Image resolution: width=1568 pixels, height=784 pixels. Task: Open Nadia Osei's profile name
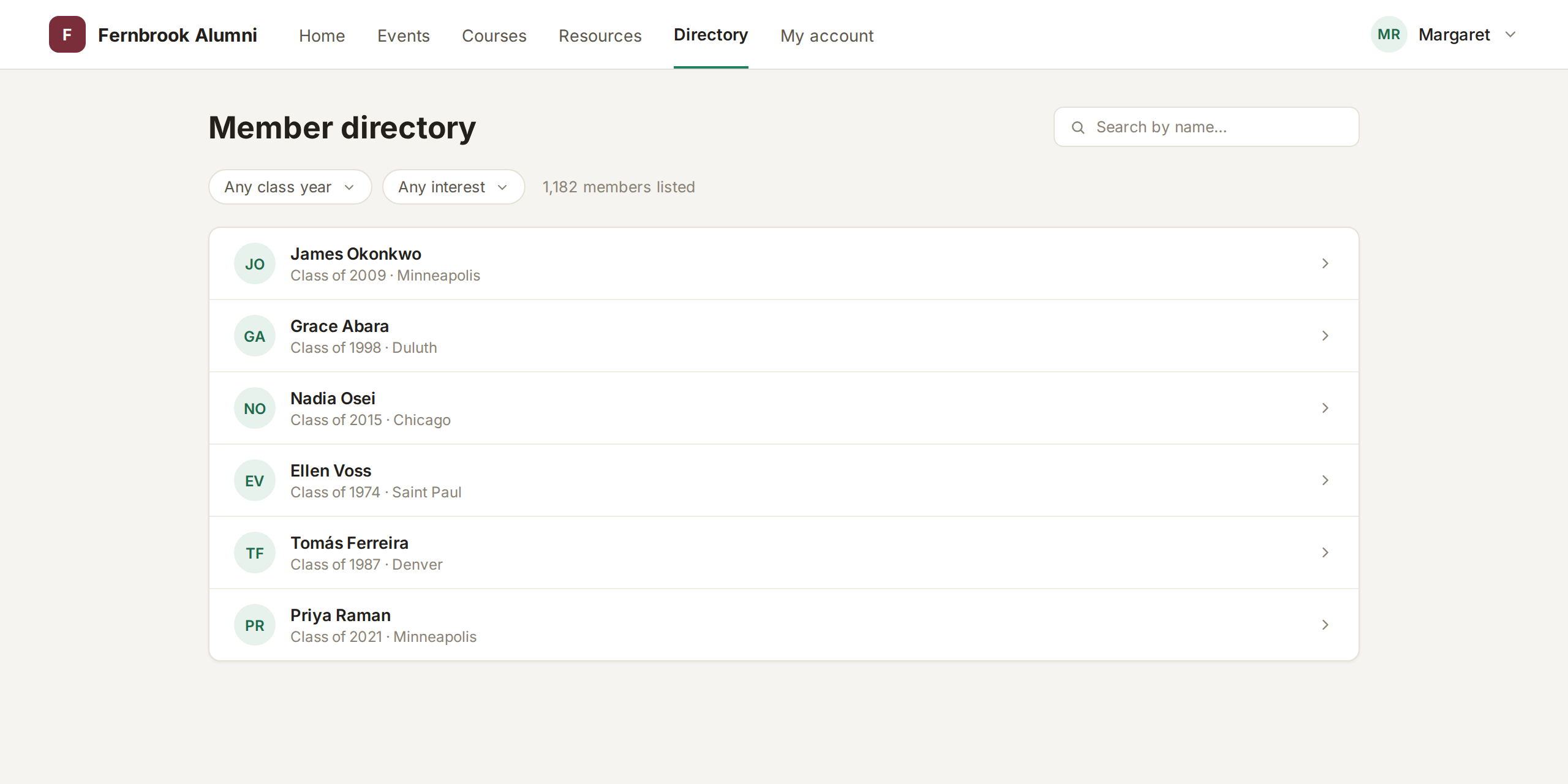333,398
